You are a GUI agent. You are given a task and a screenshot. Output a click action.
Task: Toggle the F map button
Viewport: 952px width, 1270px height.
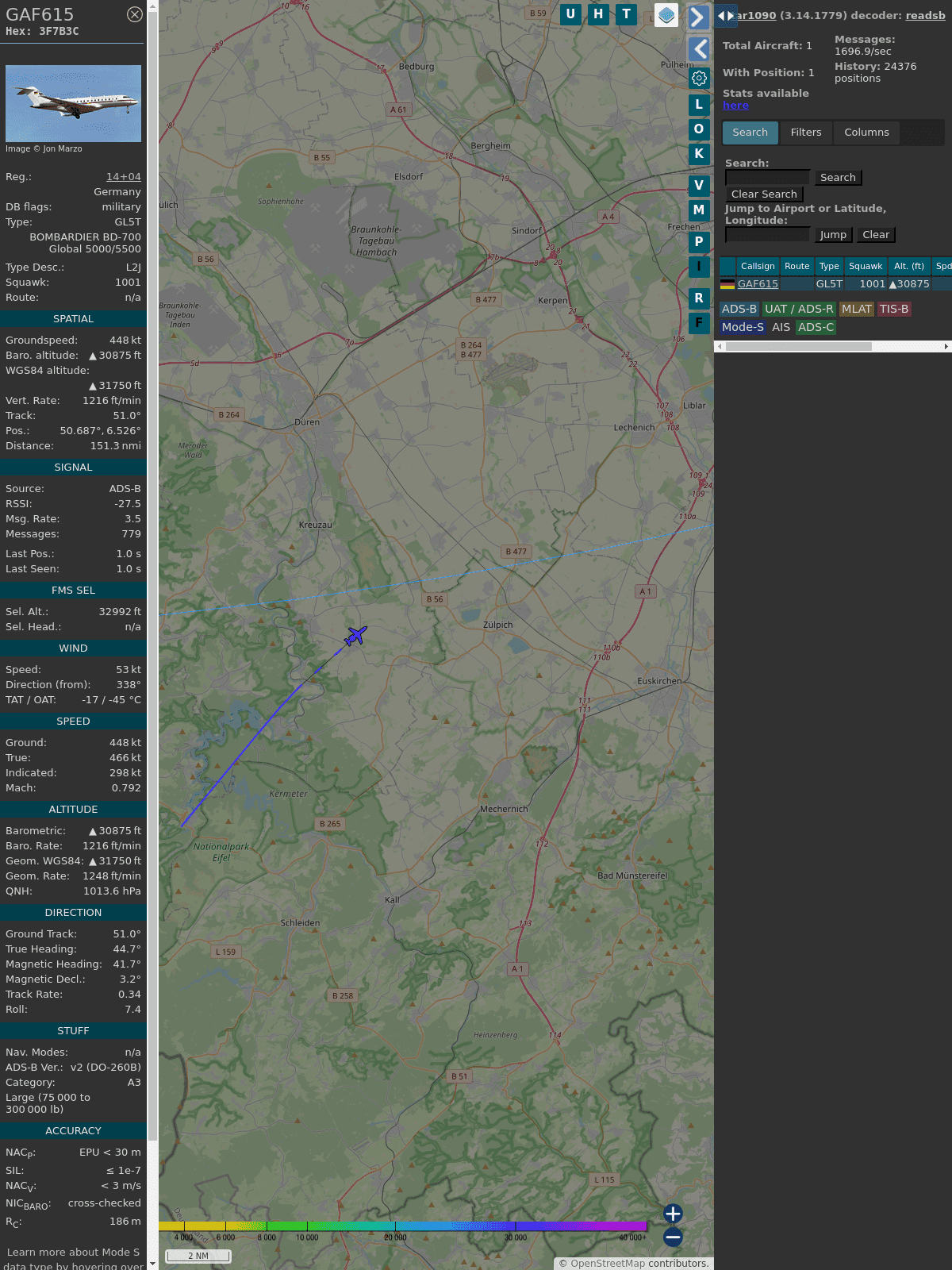[x=699, y=322]
